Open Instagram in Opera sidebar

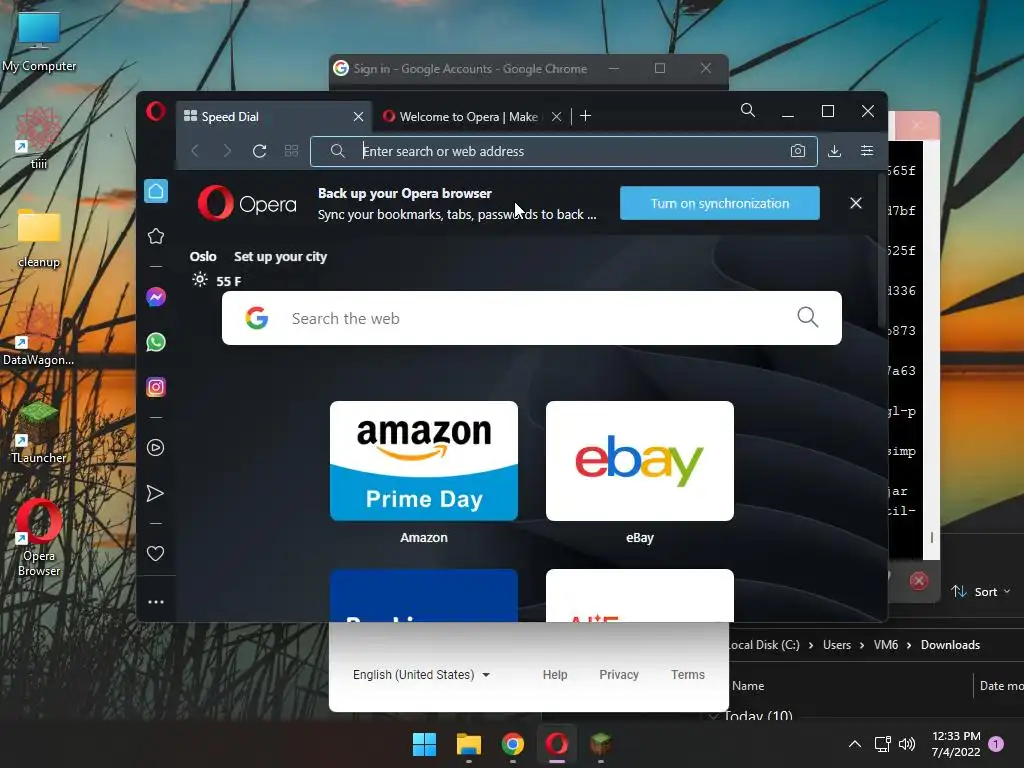pyautogui.click(x=156, y=387)
